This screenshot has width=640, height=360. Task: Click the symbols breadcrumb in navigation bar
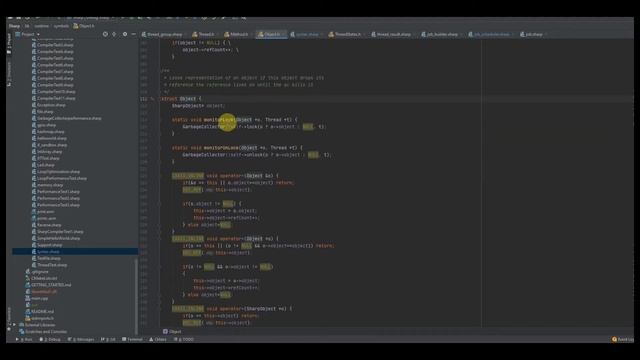pos(61,26)
